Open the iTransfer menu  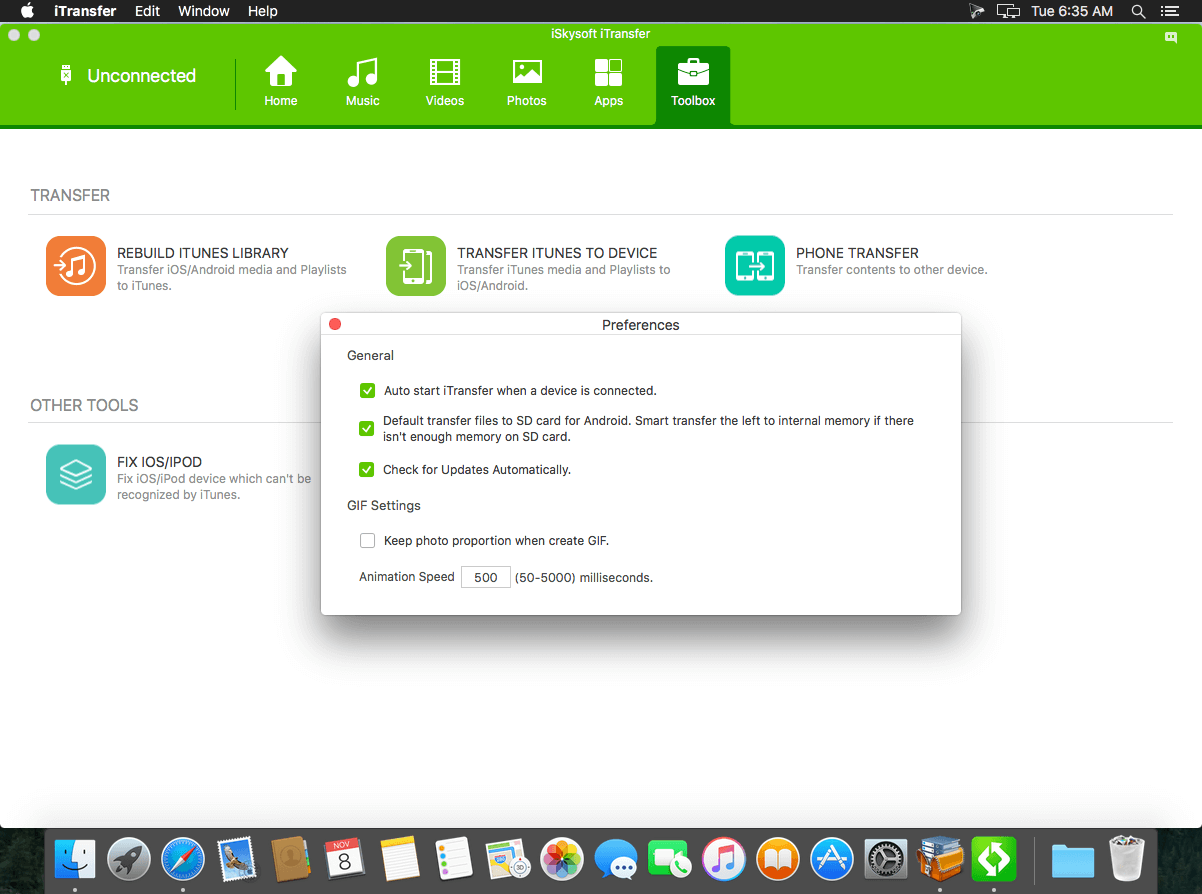(x=85, y=11)
